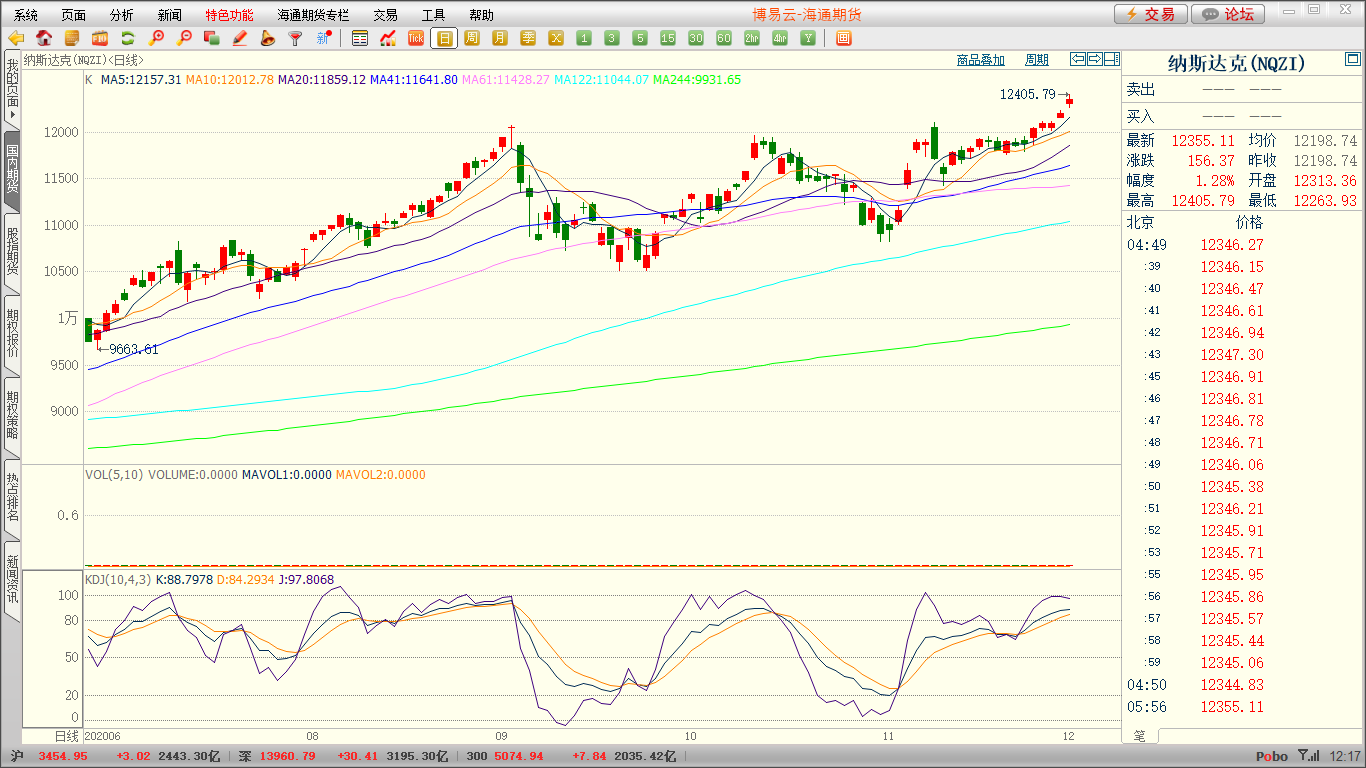Click the F10 info toolbar icon
Image resolution: width=1366 pixels, height=768 pixels.
[100, 38]
